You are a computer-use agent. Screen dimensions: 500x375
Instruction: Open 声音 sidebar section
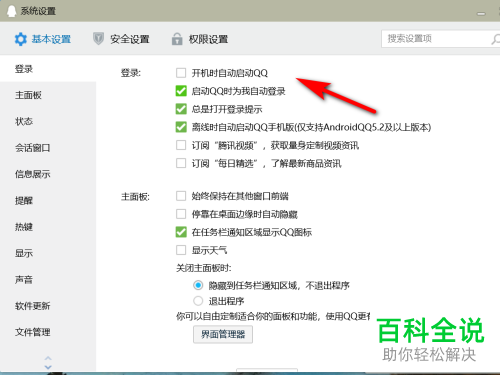click(48, 279)
